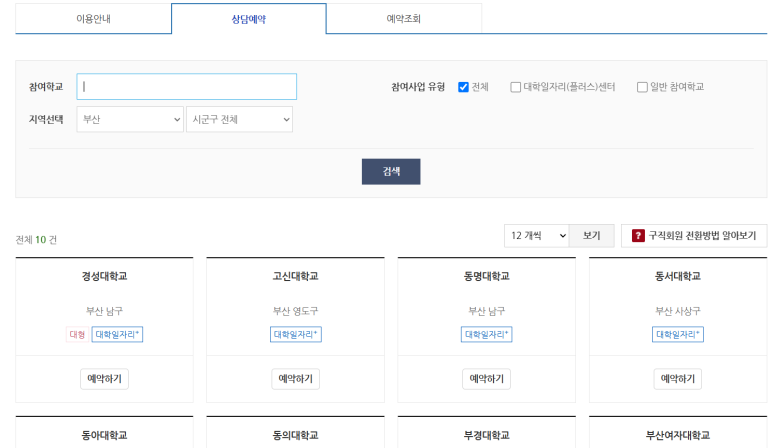Click the 보기 button
The image size is (773, 448).
pyautogui.click(x=592, y=236)
